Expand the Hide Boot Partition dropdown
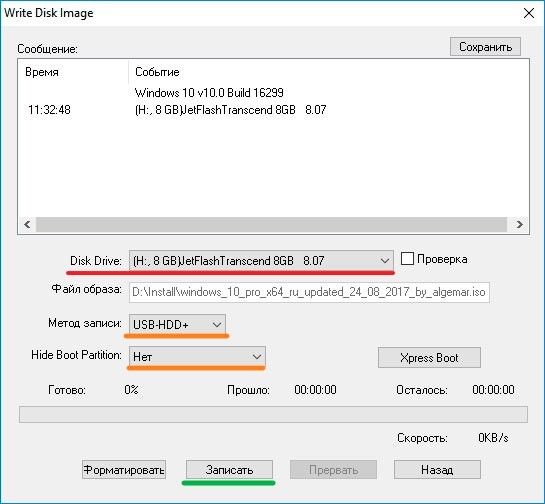The width and height of the screenshot is (545, 504). pyautogui.click(x=197, y=357)
